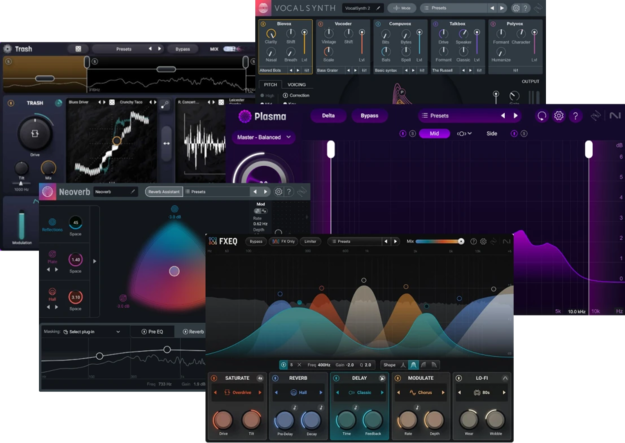Remove FXEQ band with X icon
The height and width of the screenshot is (443, 625).
pyautogui.click(x=299, y=364)
